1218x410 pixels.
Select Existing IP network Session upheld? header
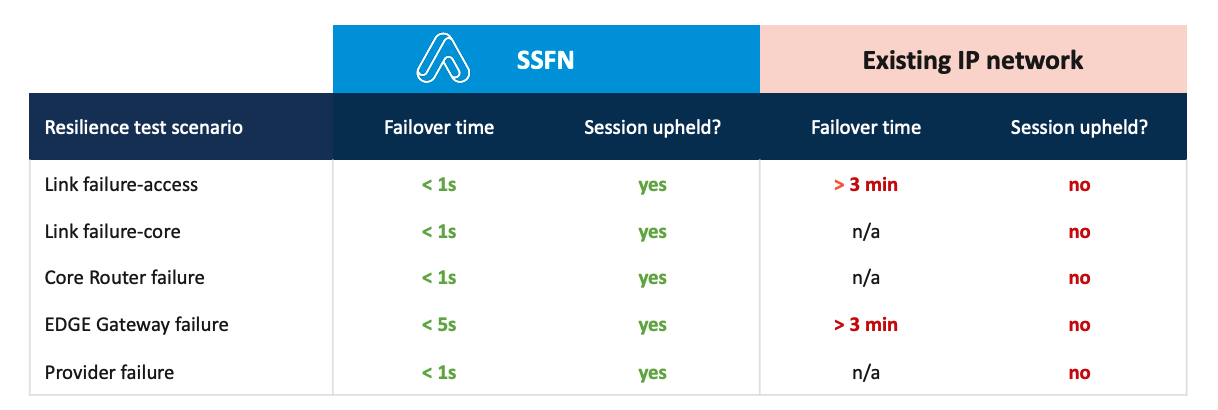1079,127
